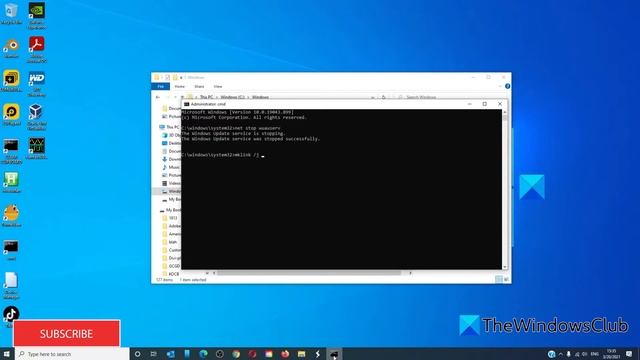Maximize the Administrator cmd window
Viewport: 640px width, 360px height.
pyautogui.click(x=484, y=104)
